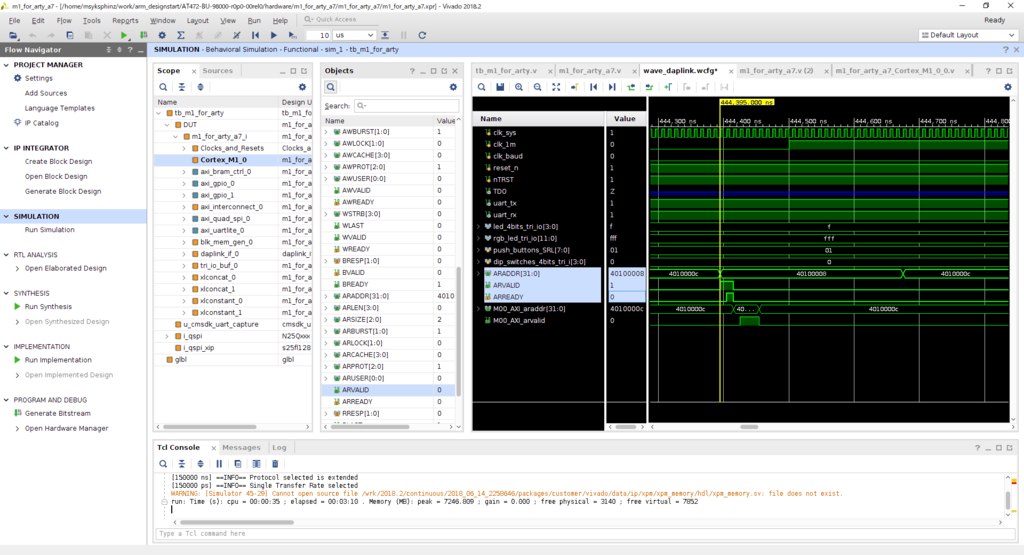Click the Next Transition icon in waveform toolbar

click(x=649, y=87)
